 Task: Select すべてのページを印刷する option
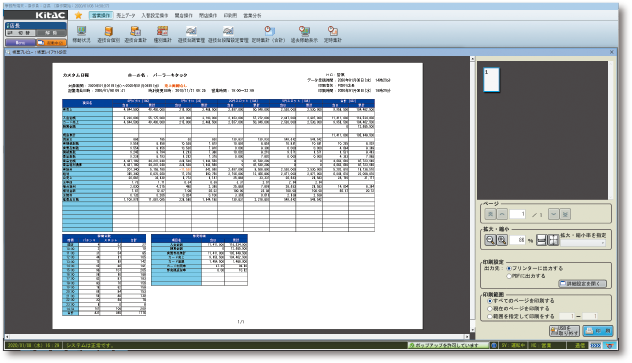coord(521,301)
